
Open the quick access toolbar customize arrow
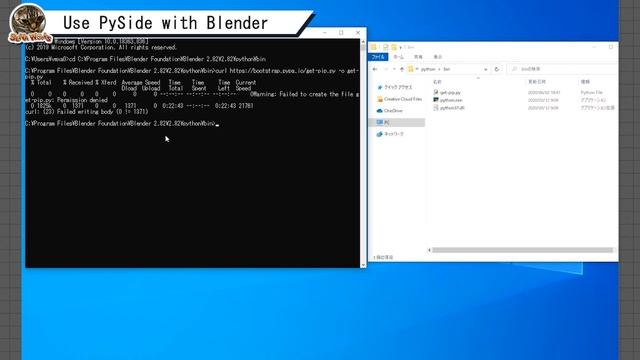pos(400,48)
